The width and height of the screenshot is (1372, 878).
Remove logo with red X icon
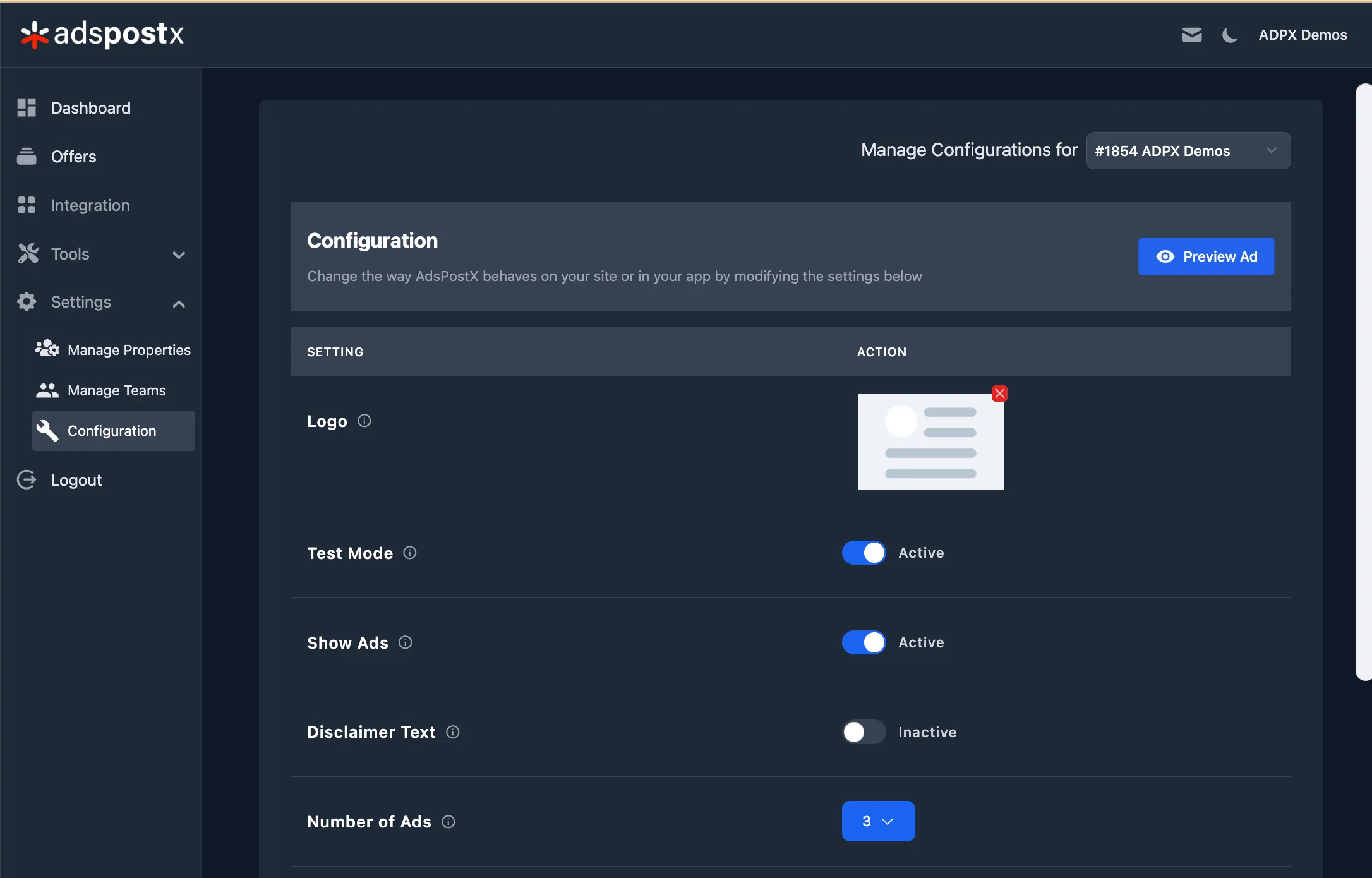pos(999,394)
